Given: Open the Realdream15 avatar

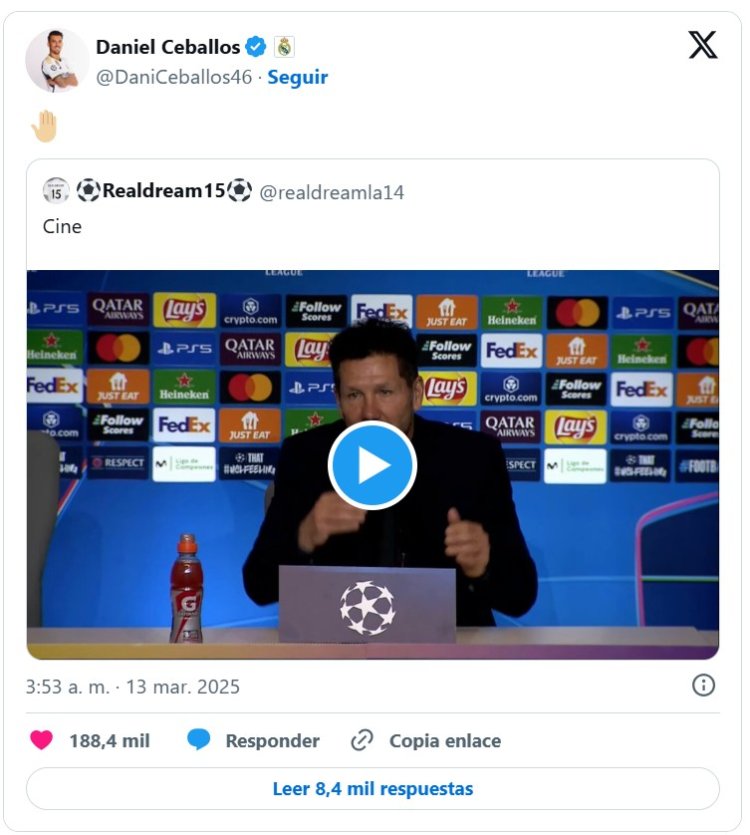Looking at the screenshot, I should [56, 191].
